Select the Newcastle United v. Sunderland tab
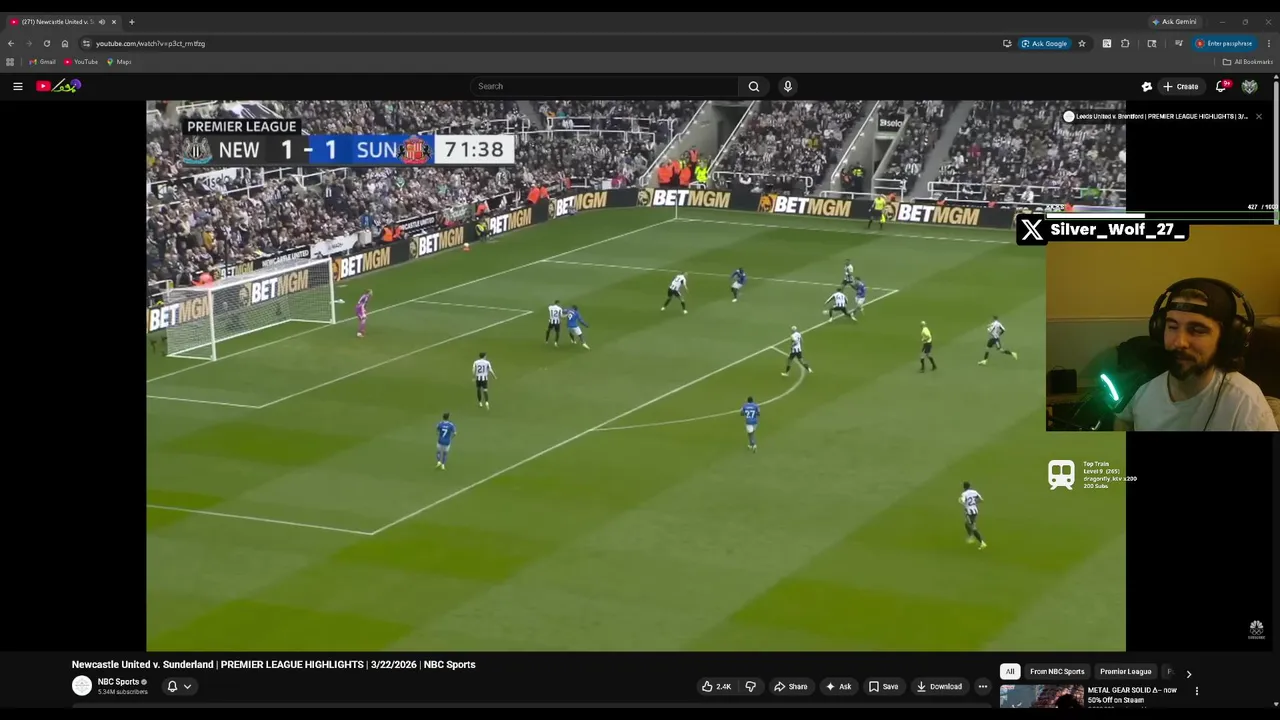 pyautogui.click(x=57, y=21)
